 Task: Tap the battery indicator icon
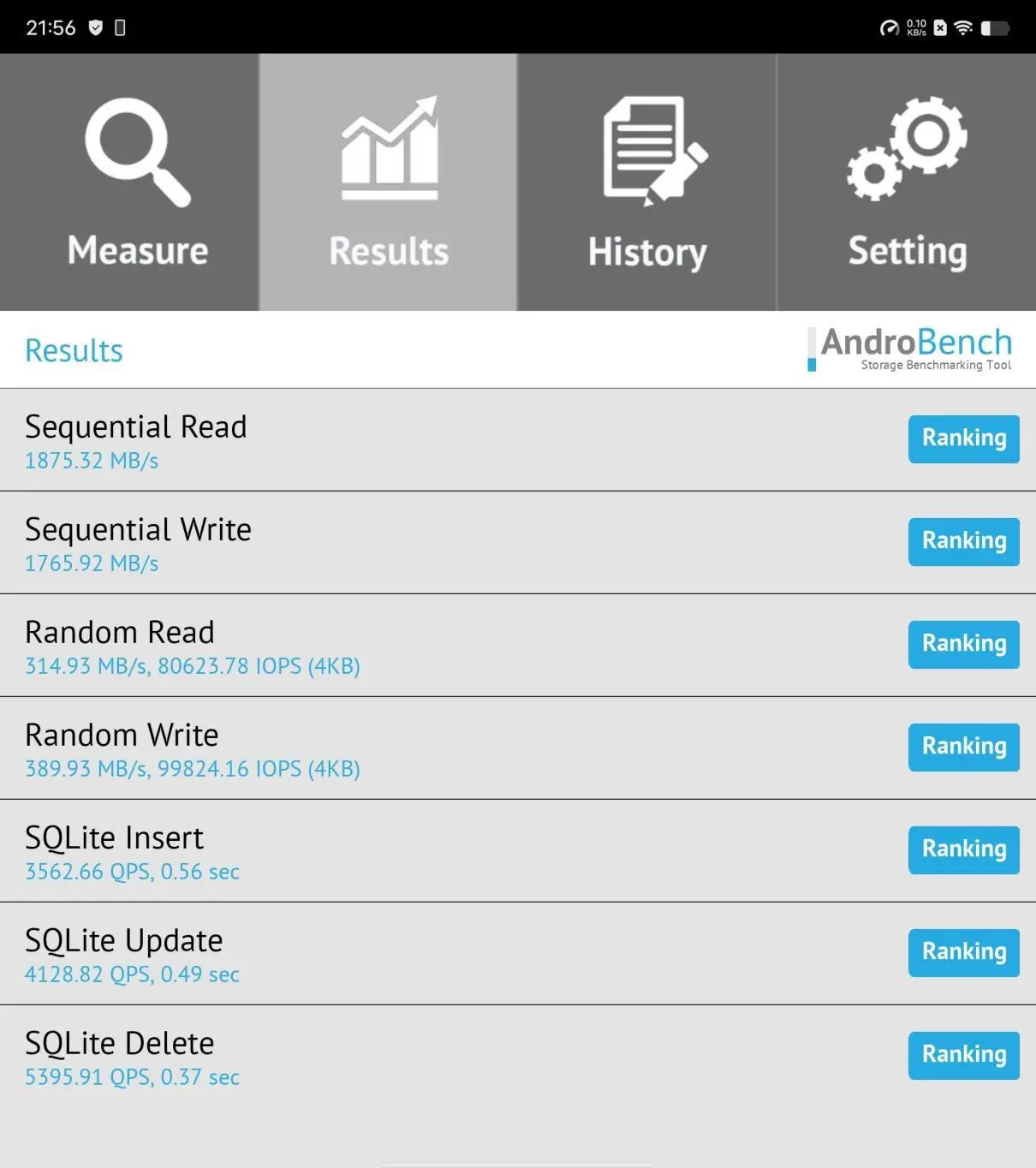(x=995, y=28)
